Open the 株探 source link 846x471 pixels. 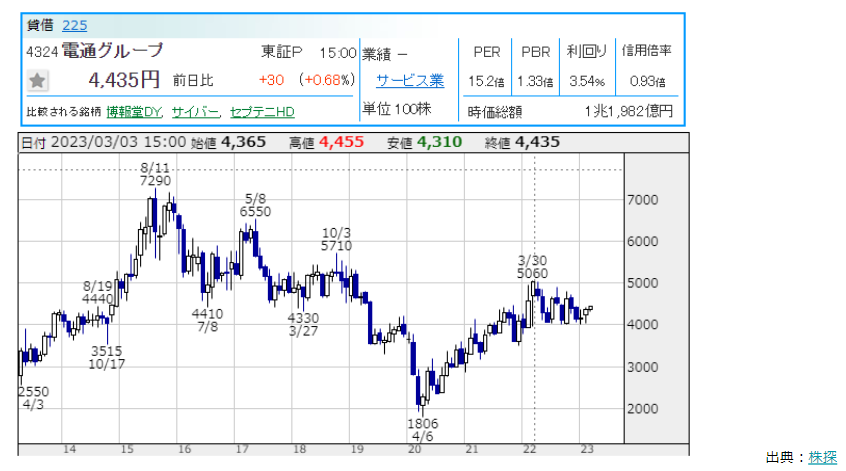click(823, 457)
